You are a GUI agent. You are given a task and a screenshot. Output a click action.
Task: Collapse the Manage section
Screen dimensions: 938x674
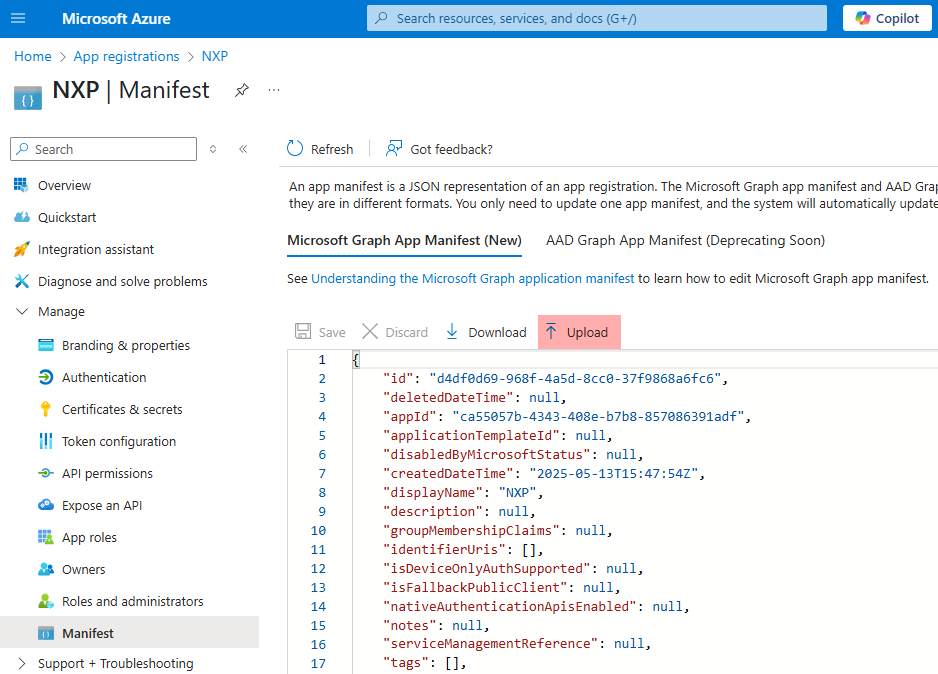22,311
